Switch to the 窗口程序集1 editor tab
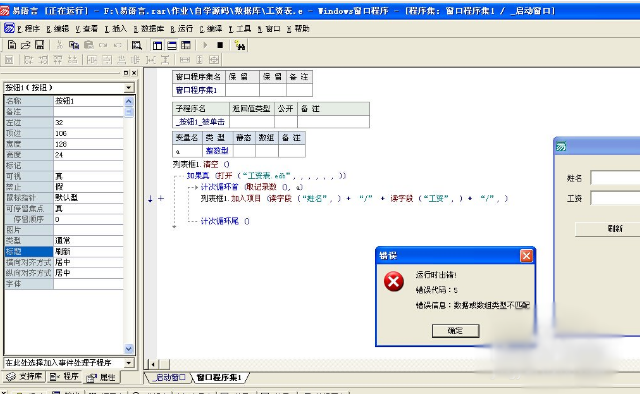This screenshot has height=394, width=640. coord(219,377)
